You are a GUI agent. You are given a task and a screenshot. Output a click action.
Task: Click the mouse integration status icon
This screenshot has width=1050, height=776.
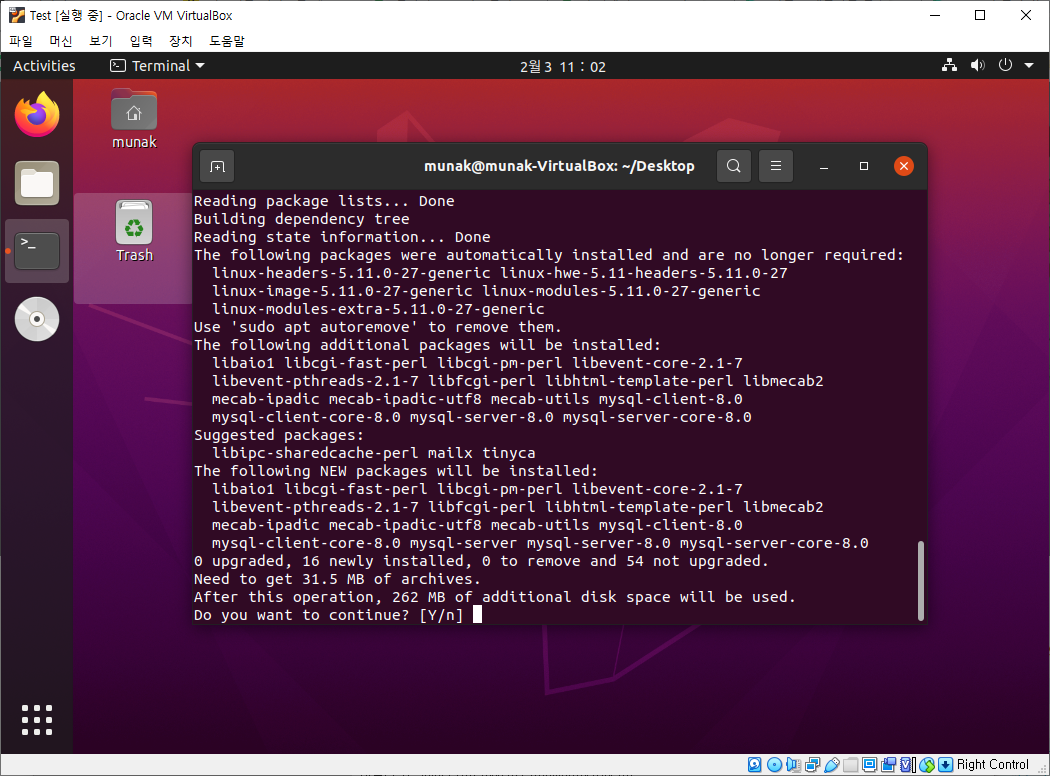[x=927, y=764]
